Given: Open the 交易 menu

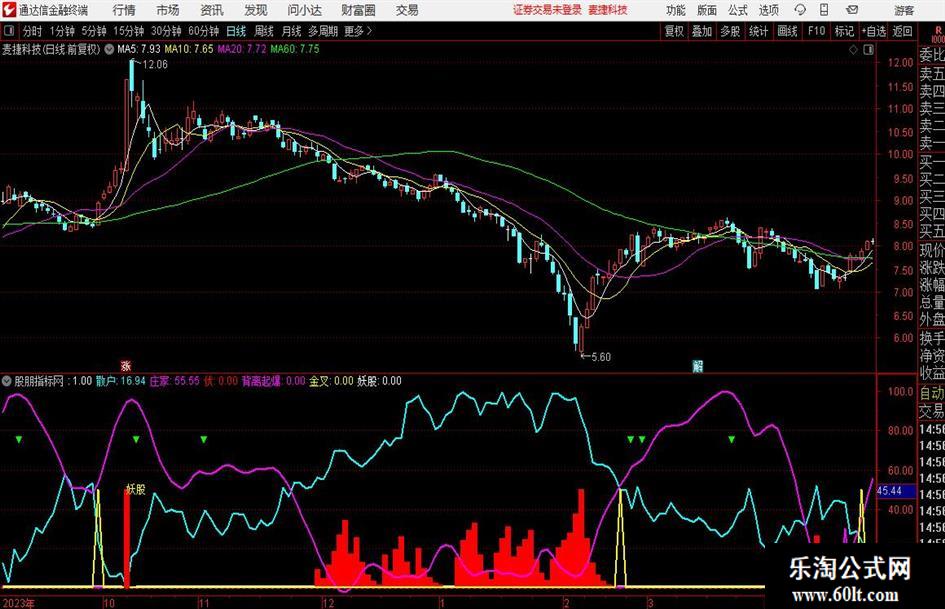Looking at the screenshot, I should click(407, 10).
